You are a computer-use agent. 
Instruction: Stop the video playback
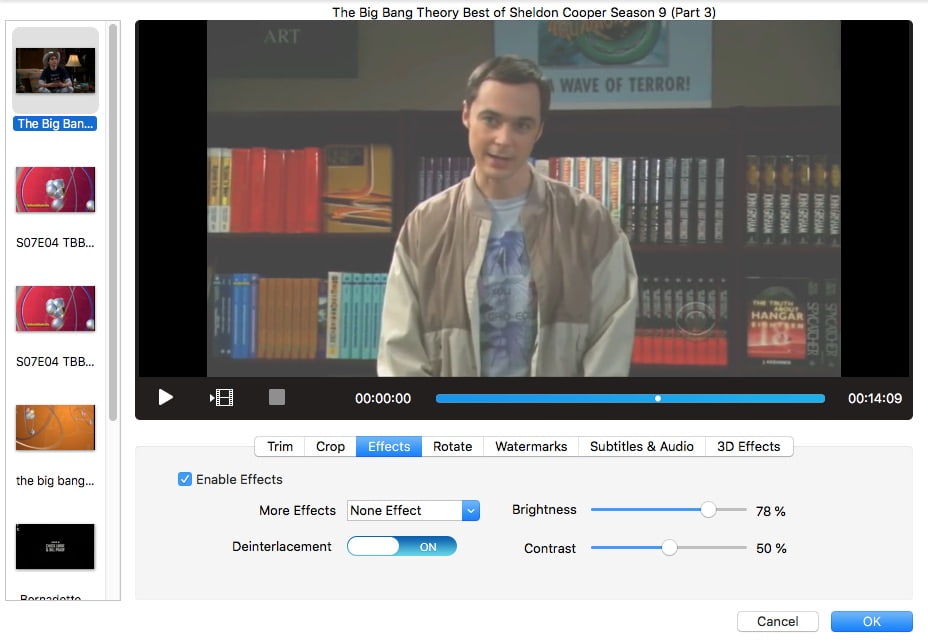pyautogui.click(x=277, y=397)
